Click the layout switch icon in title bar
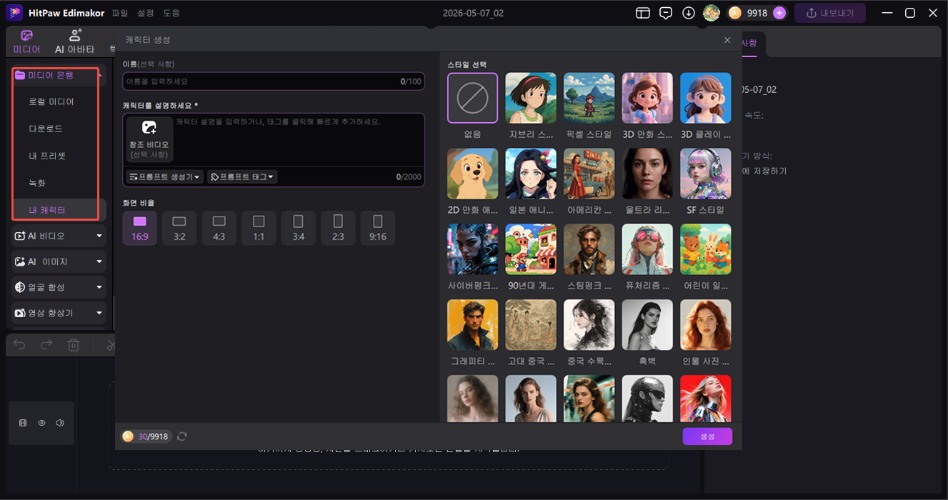This screenshot has height=500, width=948. coord(643,13)
